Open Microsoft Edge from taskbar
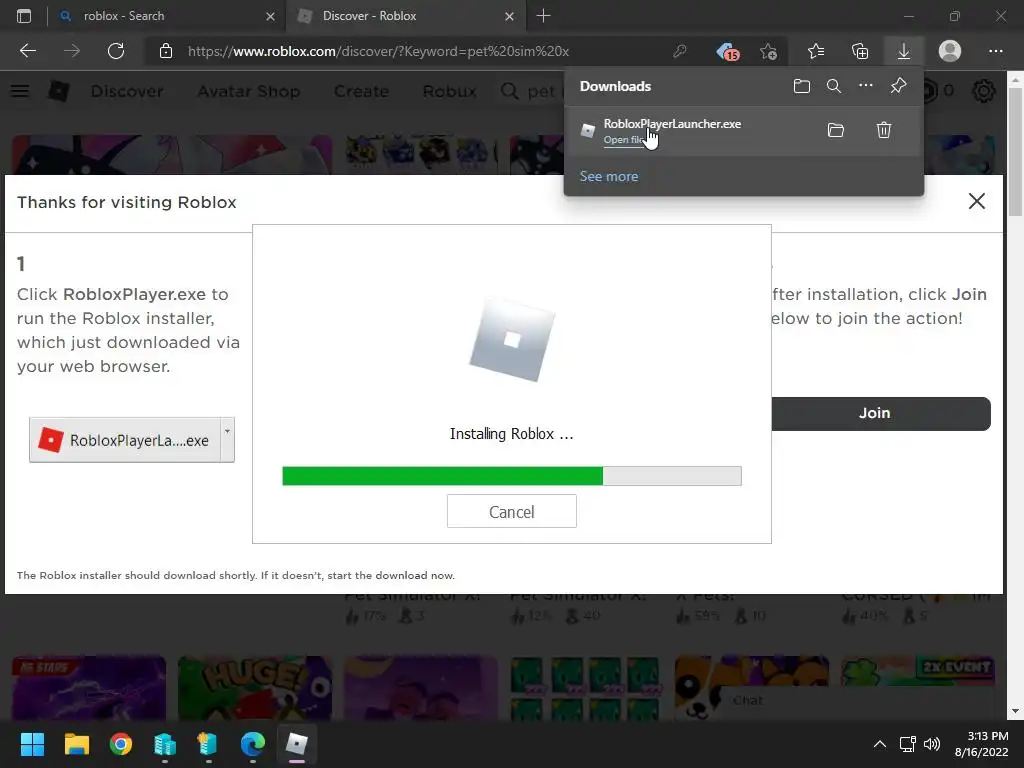Viewport: 1024px width, 768px height. [x=253, y=744]
